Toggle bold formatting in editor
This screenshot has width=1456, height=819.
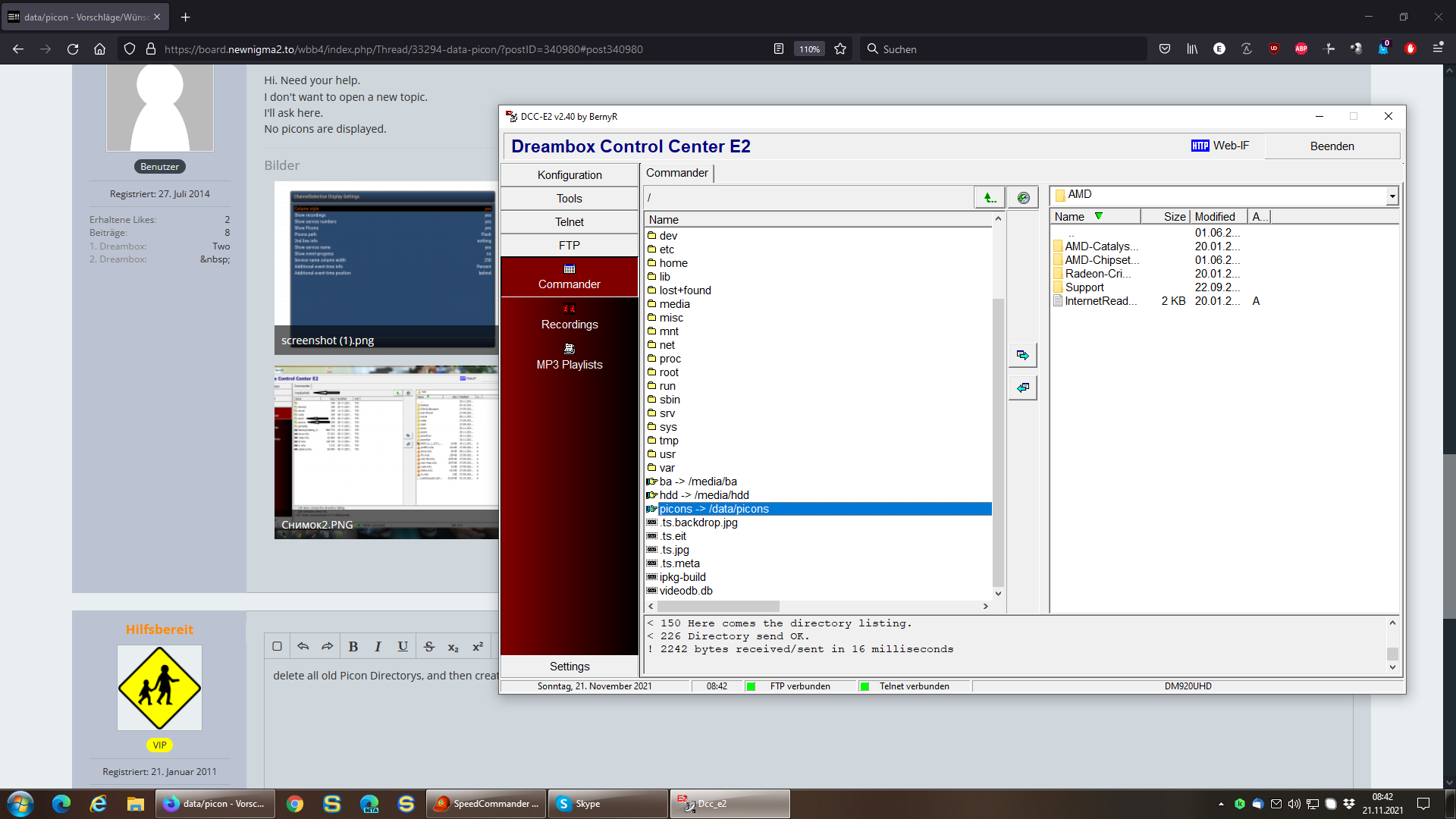[353, 647]
